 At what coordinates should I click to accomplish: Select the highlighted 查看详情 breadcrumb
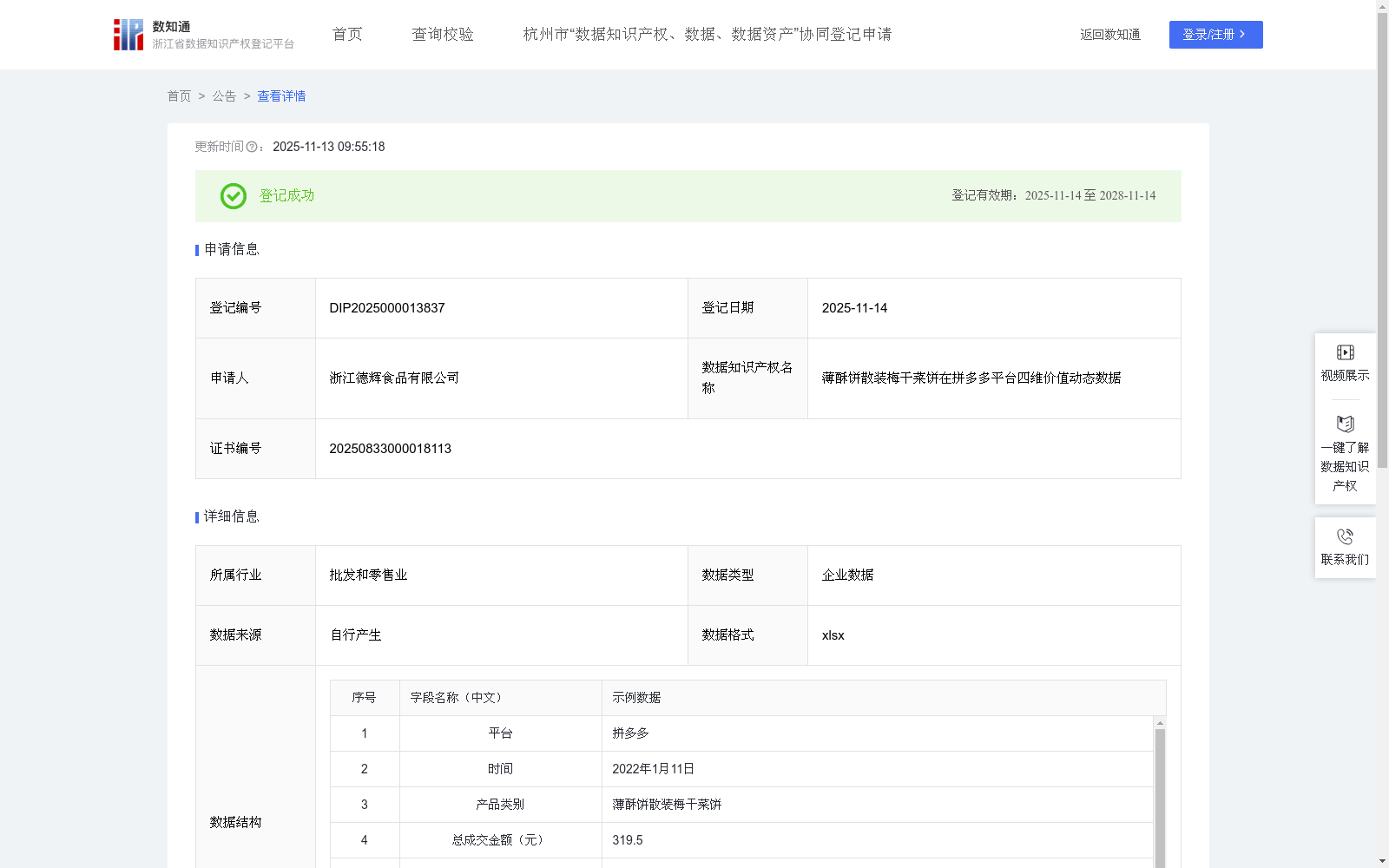(280, 96)
